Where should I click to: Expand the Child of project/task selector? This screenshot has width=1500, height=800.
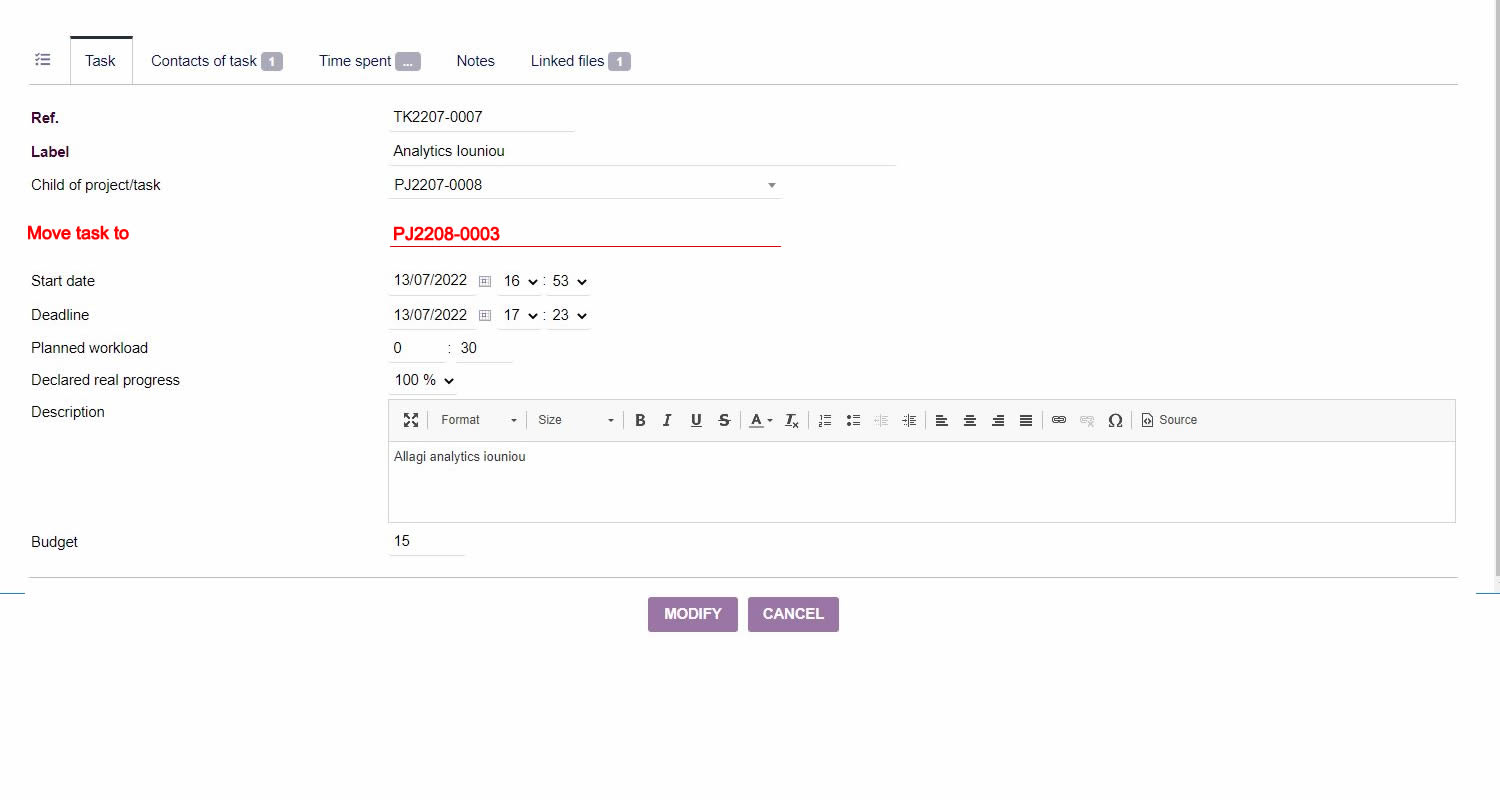click(771, 185)
